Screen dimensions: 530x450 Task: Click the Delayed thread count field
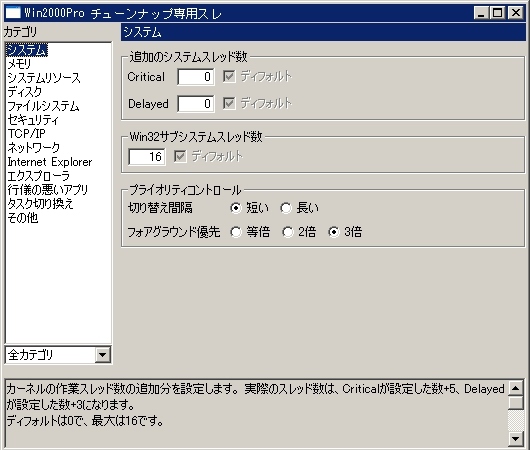tap(196, 103)
